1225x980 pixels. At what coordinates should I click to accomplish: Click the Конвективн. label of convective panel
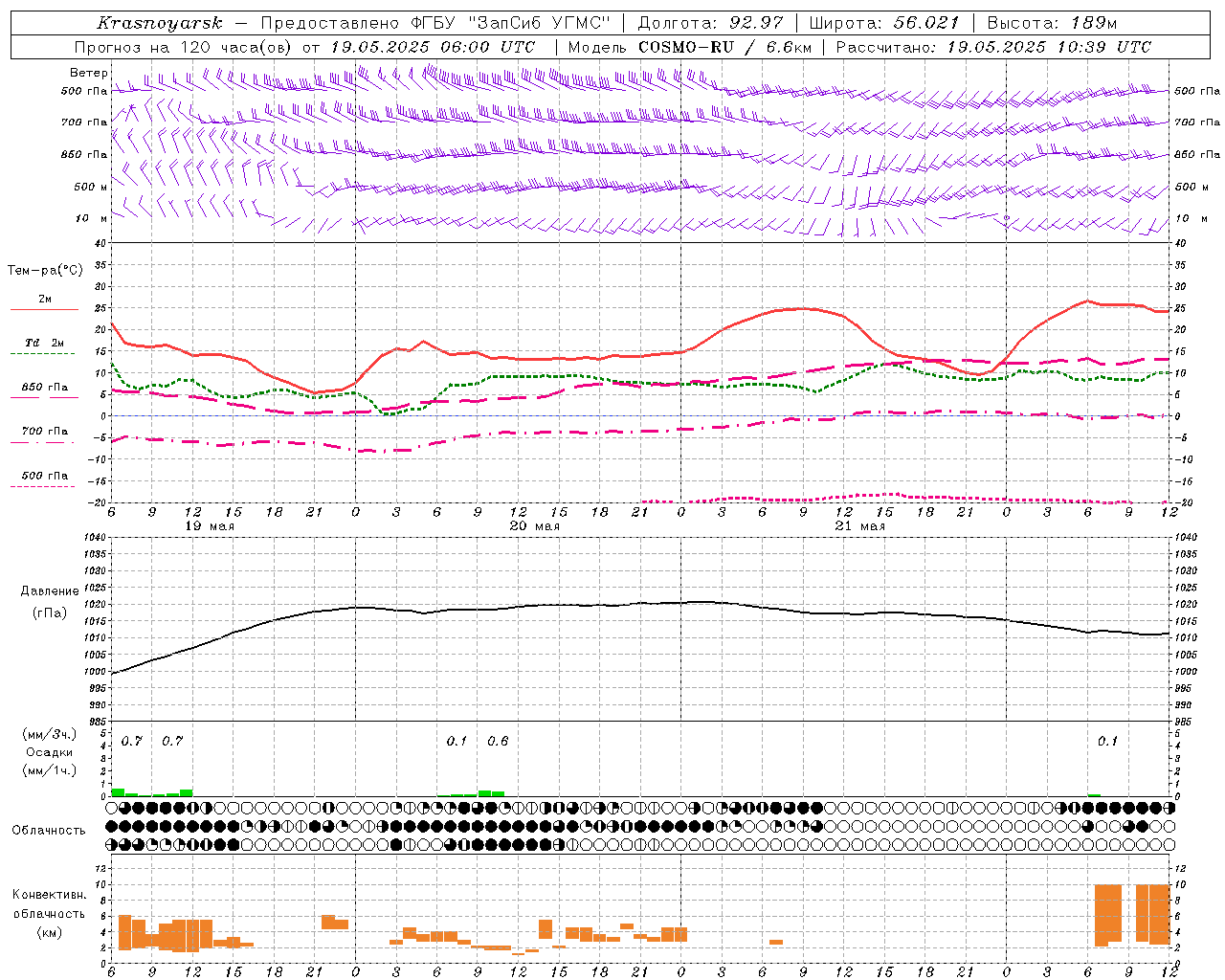49,895
